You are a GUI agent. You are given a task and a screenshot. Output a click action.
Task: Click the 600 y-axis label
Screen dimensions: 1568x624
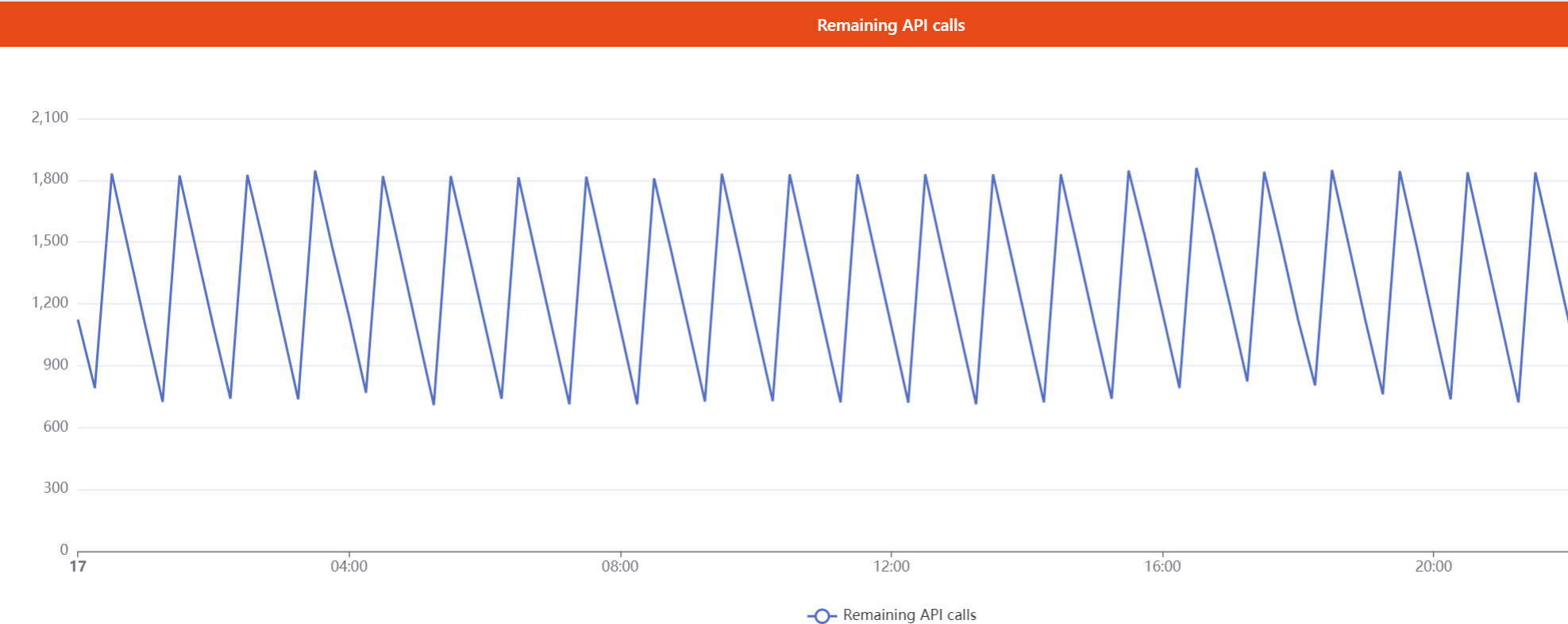point(56,426)
